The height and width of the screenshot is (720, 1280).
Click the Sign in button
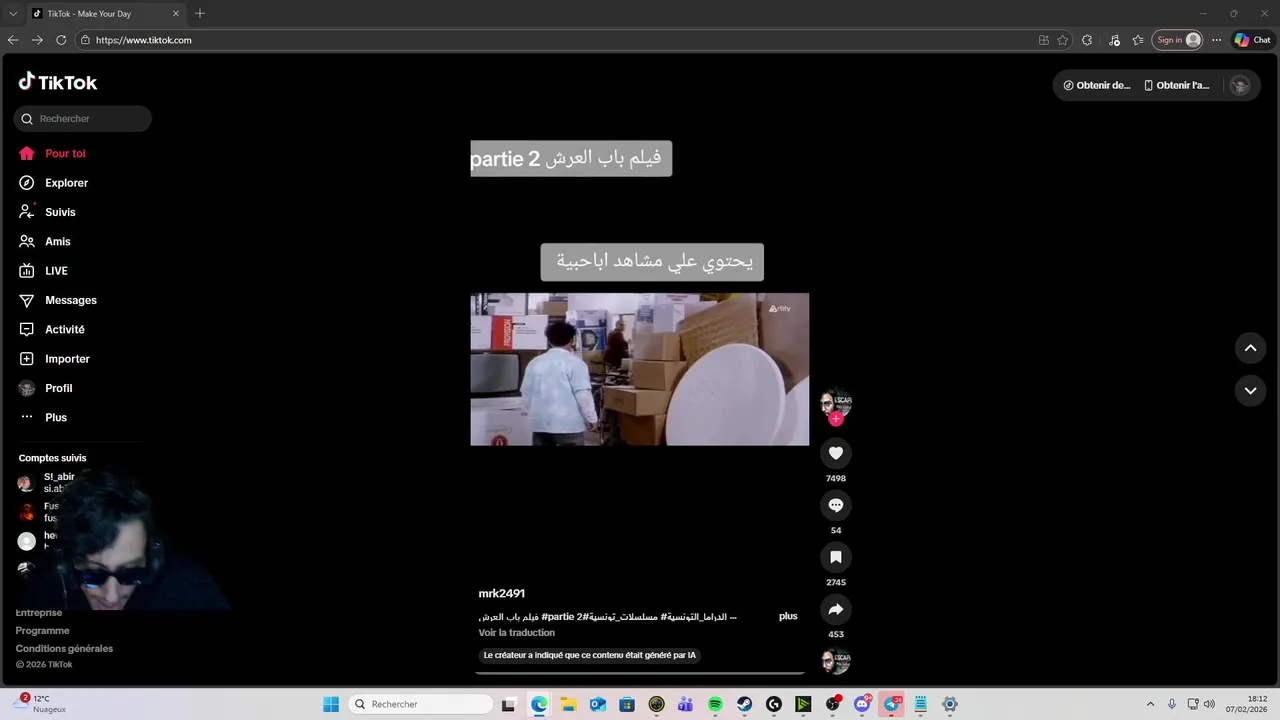[x=1177, y=40]
